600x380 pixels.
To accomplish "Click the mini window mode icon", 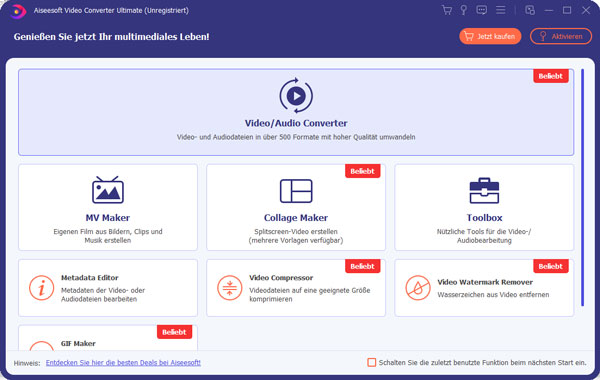I will 530,10.
